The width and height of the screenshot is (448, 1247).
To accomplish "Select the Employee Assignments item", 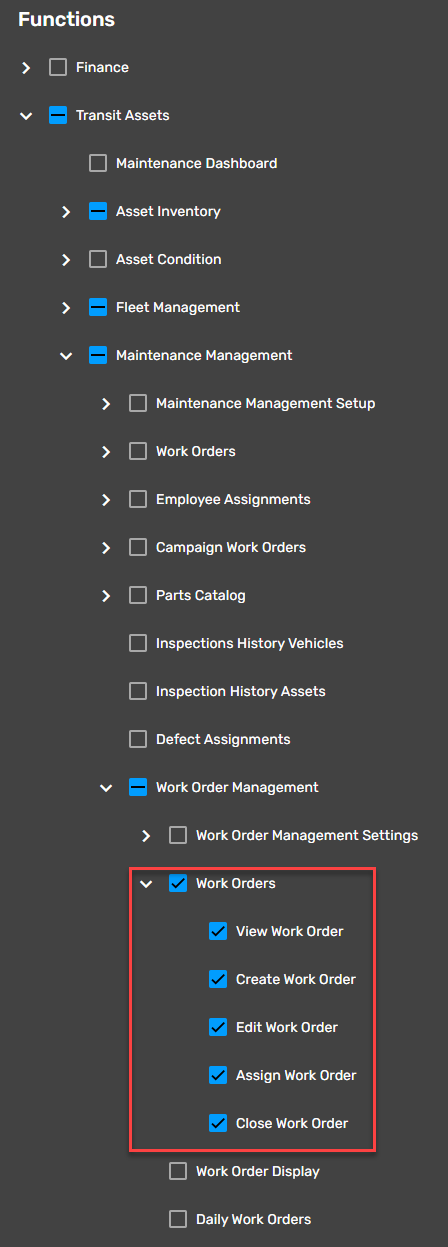I will coord(233,499).
